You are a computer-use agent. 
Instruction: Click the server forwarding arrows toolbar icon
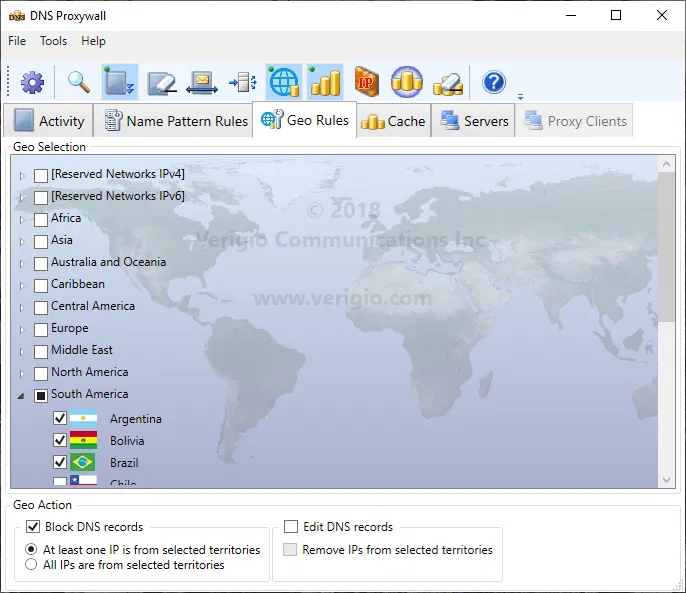pos(243,82)
